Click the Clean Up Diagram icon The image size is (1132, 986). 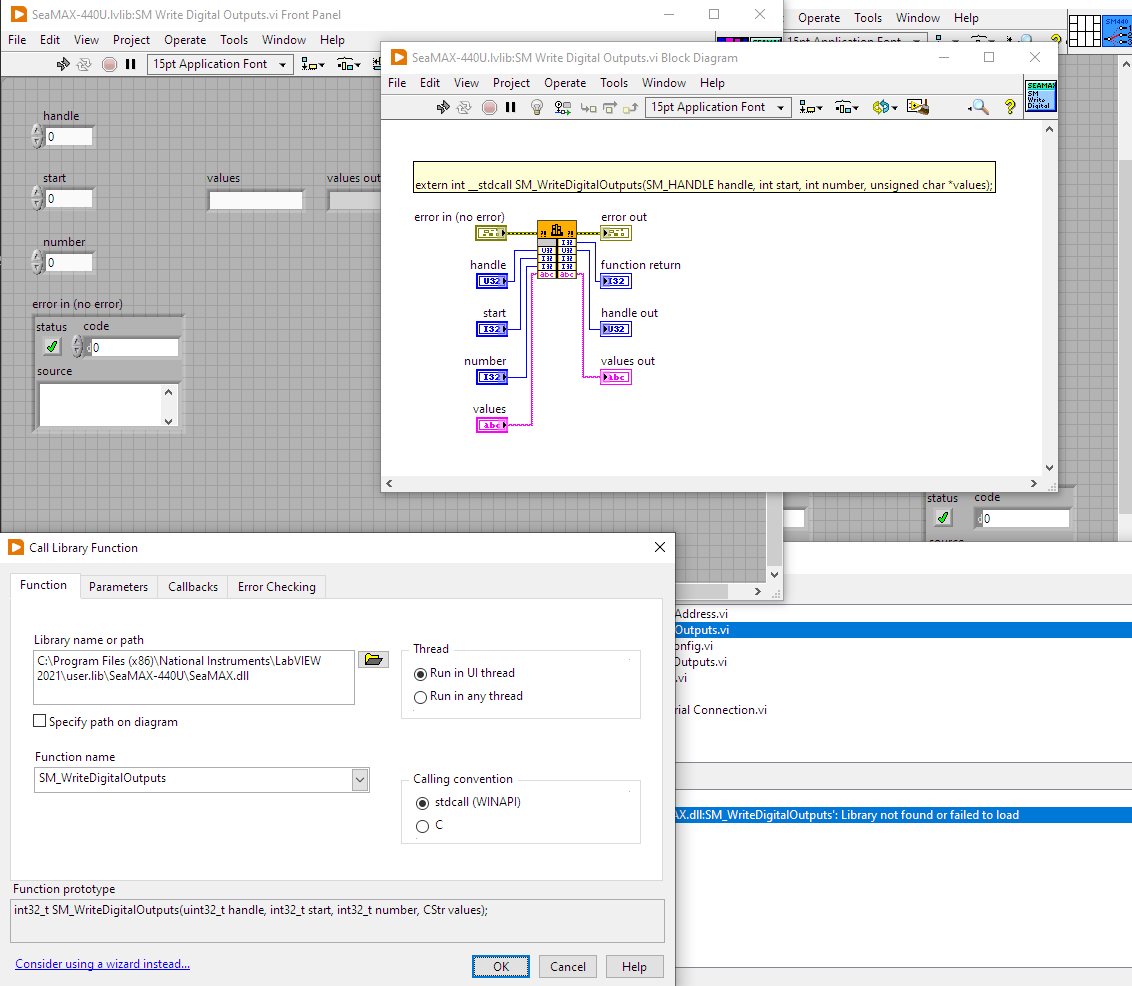[x=919, y=107]
